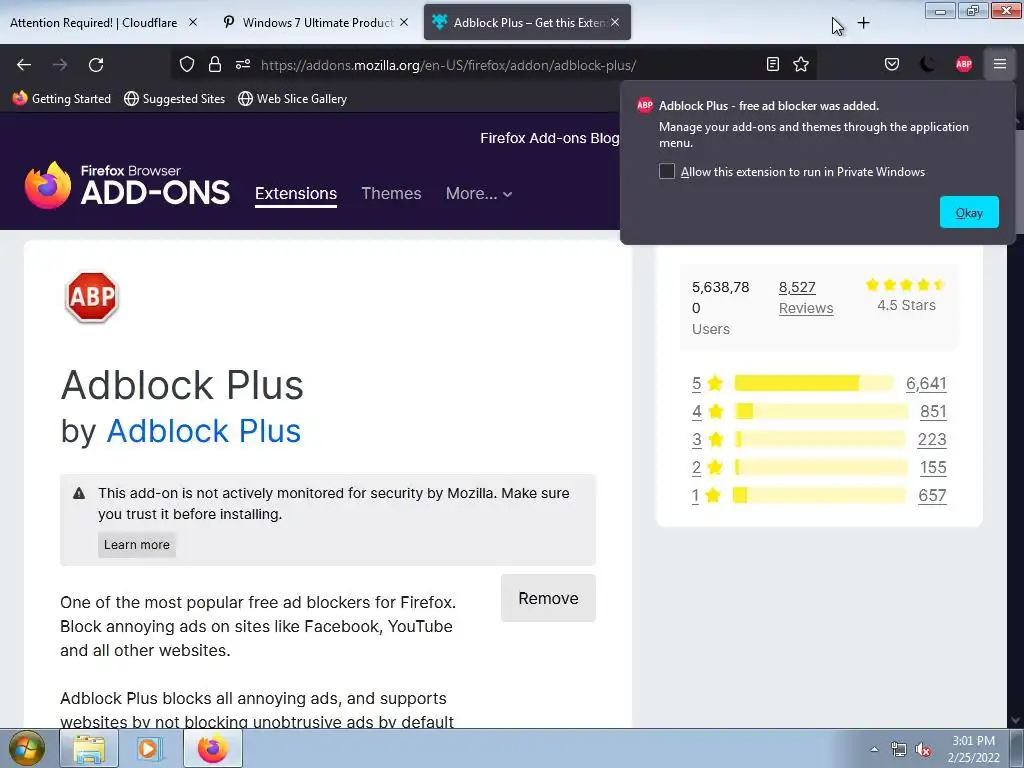Viewport: 1024px width, 768px height.
Task: Open the 8,527 Reviews link
Action: (806, 298)
